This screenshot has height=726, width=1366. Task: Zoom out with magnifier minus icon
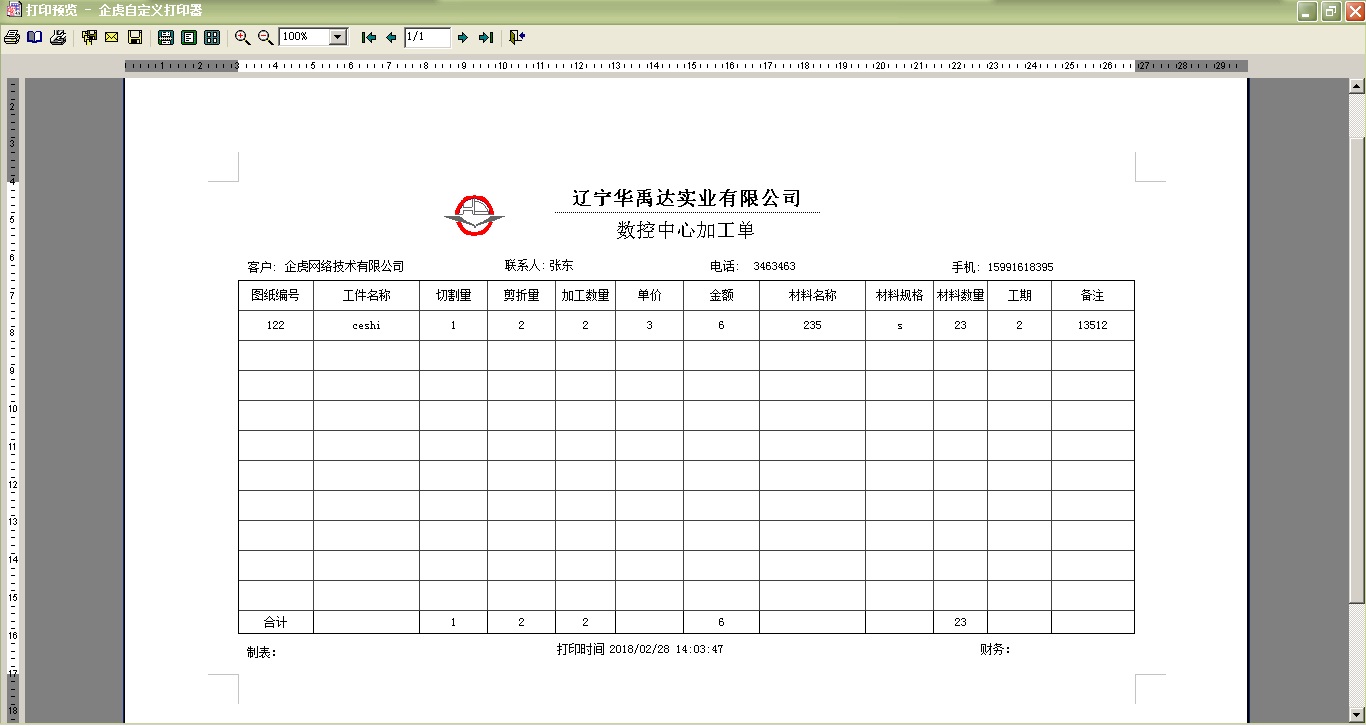266,37
